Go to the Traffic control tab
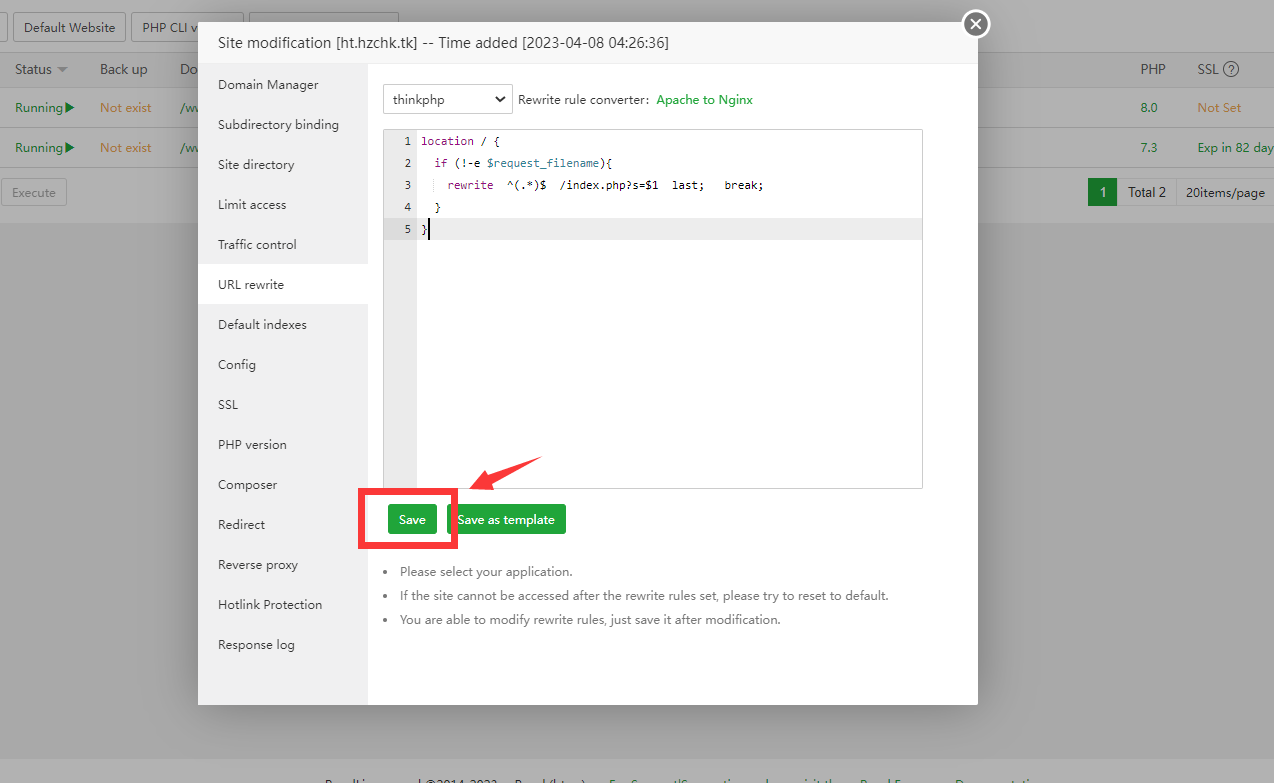1274x783 pixels. pyautogui.click(x=257, y=245)
